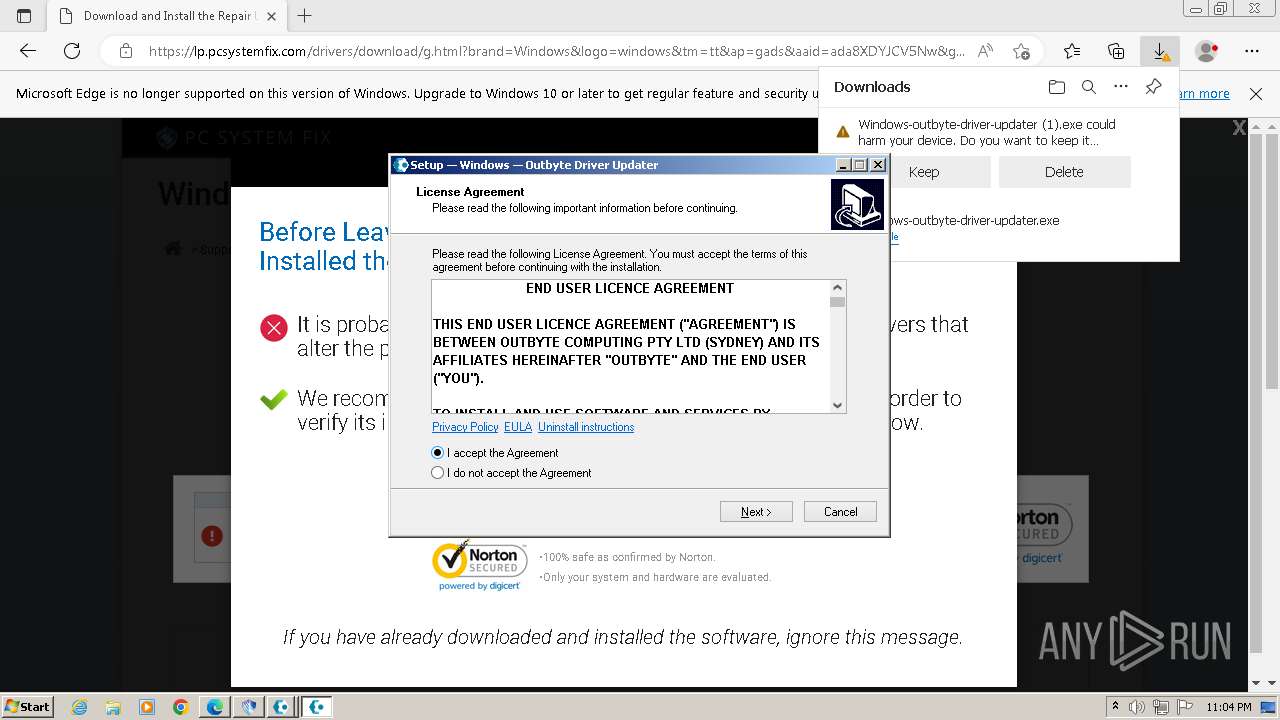
Task: Click the Downloads toolbar button
Action: tap(1160, 51)
